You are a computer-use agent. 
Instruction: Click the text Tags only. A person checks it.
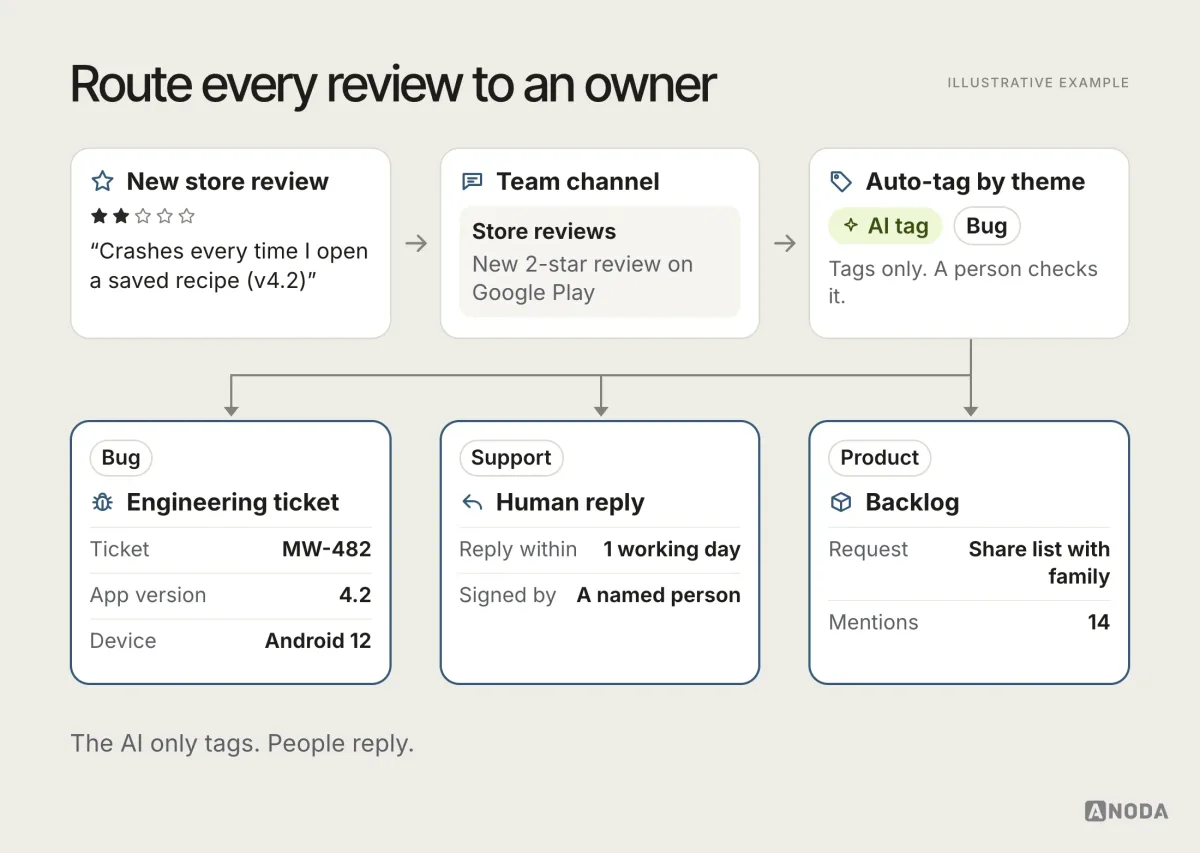click(x=963, y=283)
